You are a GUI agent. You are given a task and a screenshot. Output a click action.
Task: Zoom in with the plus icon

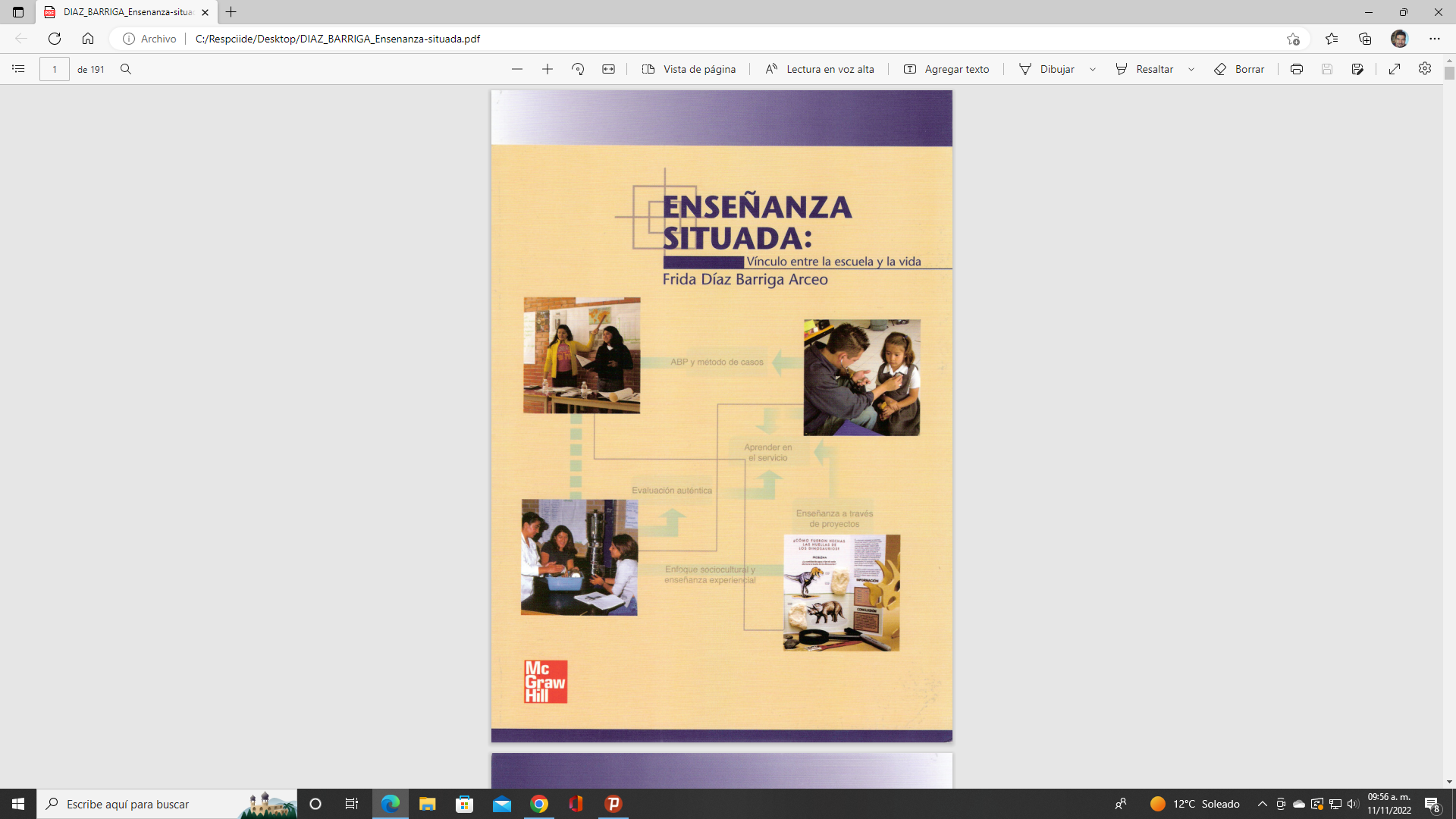point(548,69)
